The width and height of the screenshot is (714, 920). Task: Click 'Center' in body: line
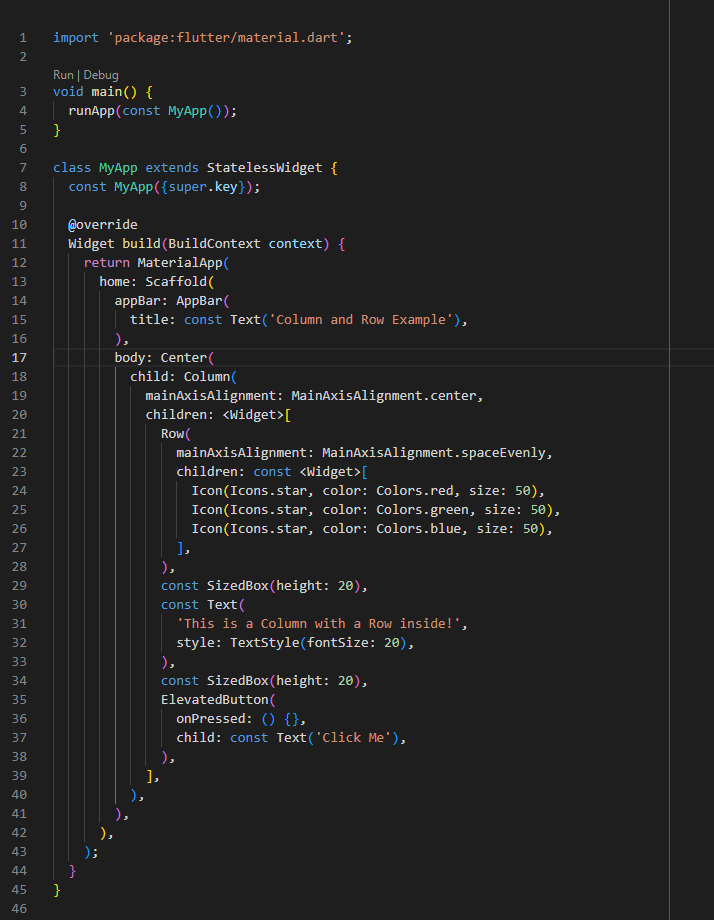pyautogui.click(x=184, y=357)
